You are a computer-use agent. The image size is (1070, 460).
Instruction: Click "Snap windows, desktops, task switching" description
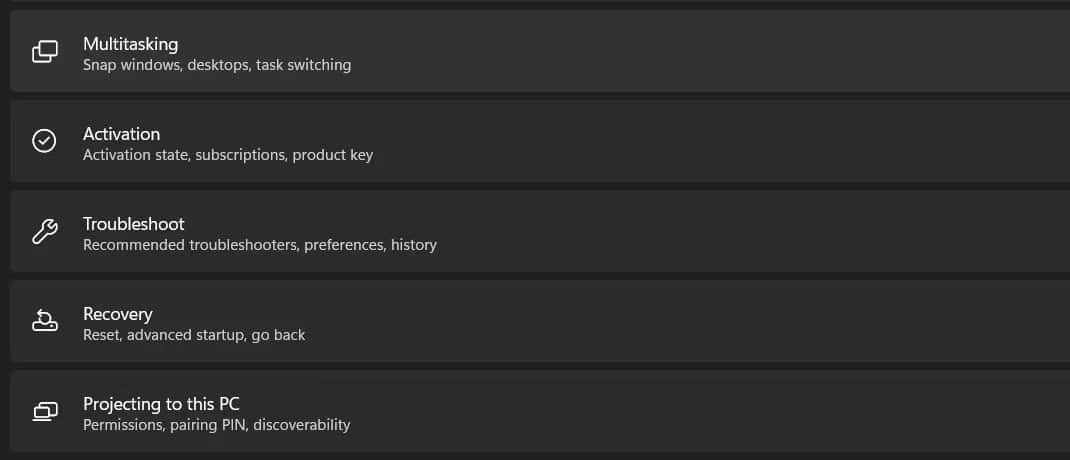(x=217, y=66)
